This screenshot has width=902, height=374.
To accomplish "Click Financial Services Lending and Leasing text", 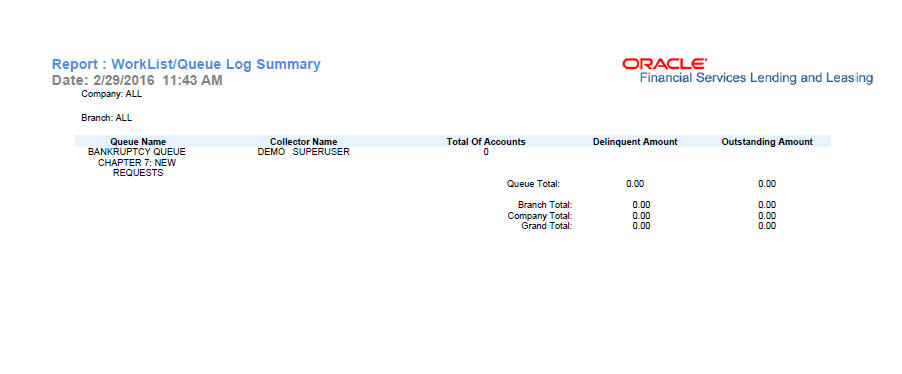I will pos(756,78).
